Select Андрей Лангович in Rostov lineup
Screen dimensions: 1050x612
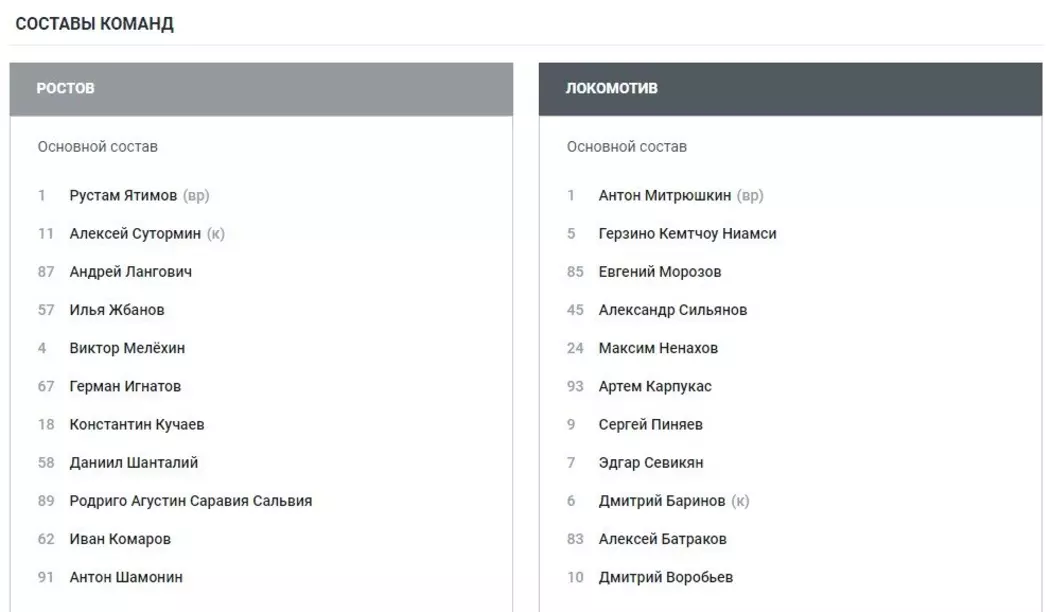[130, 272]
